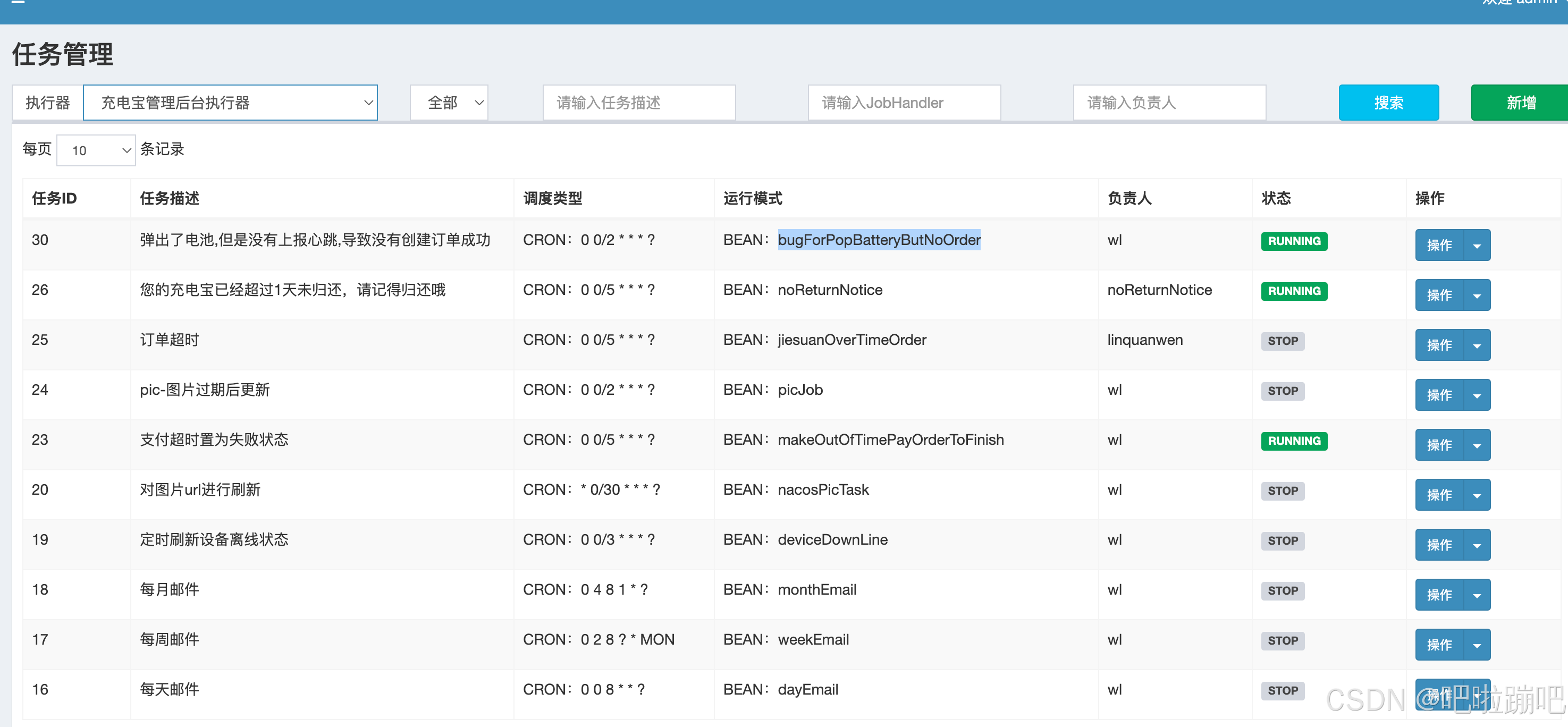Click the RUNNING badge of task 30
This screenshot has width=1568, height=727.
(x=1294, y=241)
